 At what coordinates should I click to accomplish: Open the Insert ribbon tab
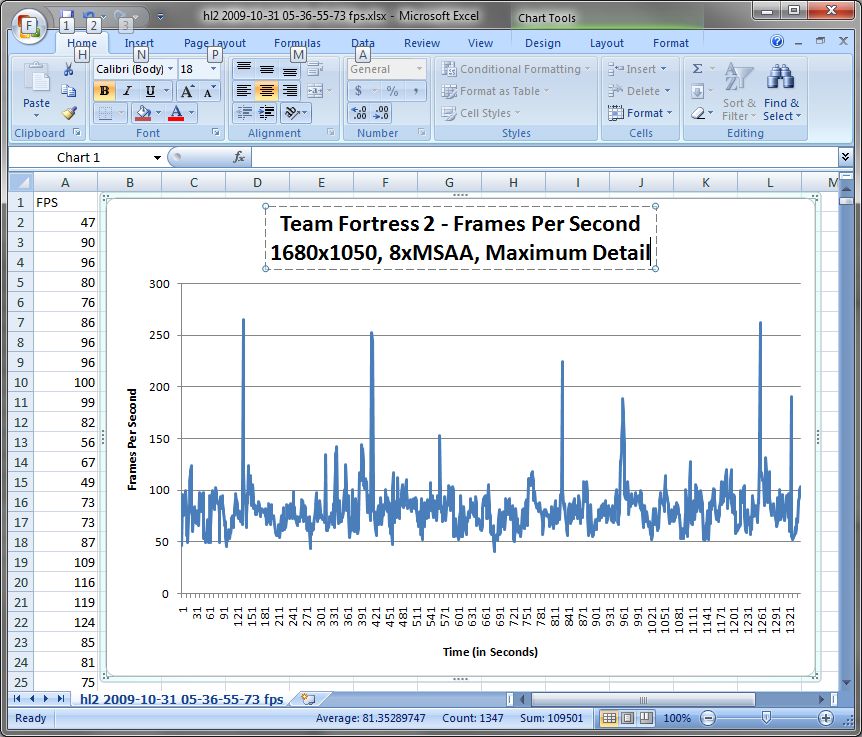tap(139, 43)
